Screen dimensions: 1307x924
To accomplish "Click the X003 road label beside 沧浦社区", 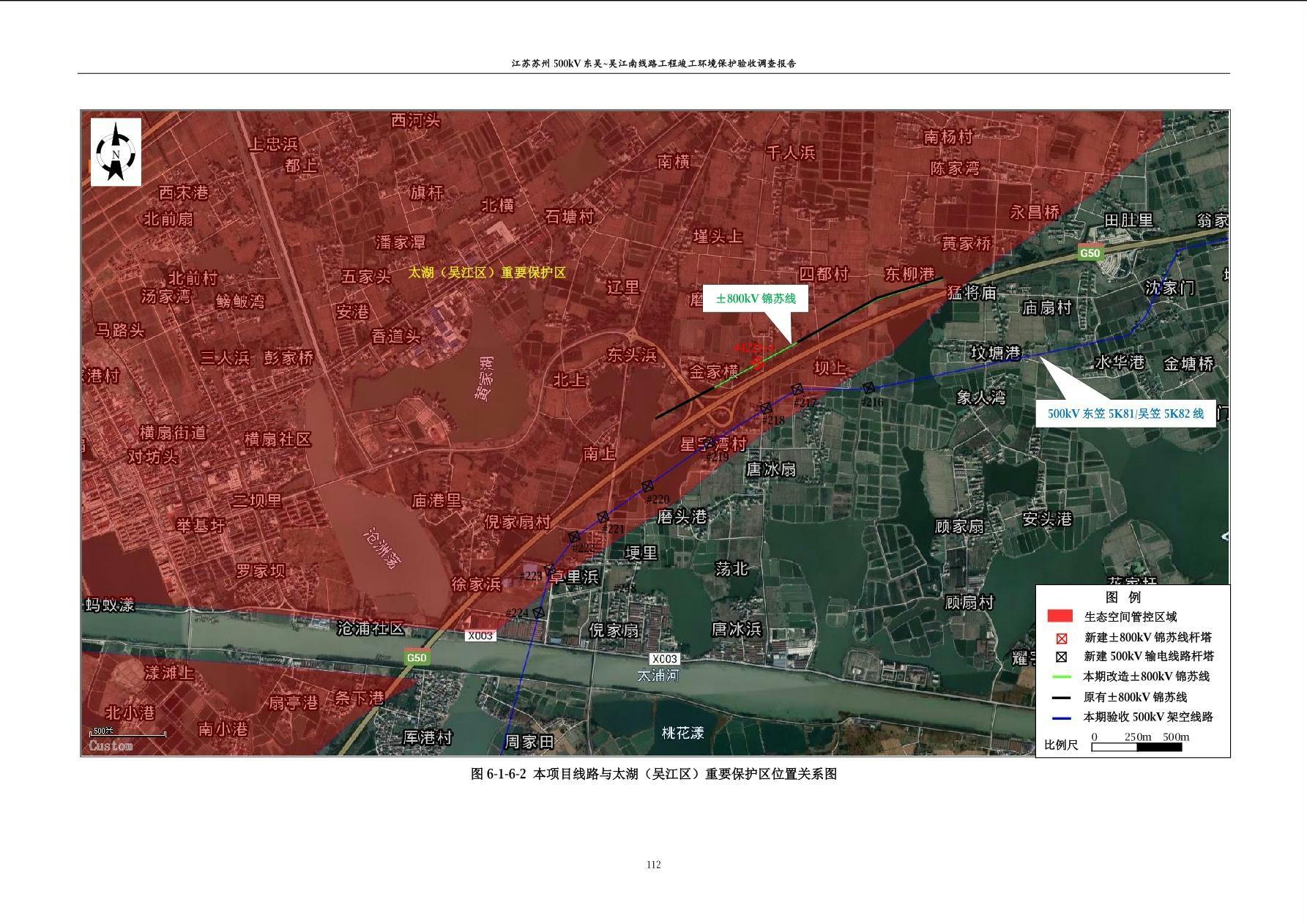I will tap(480, 636).
